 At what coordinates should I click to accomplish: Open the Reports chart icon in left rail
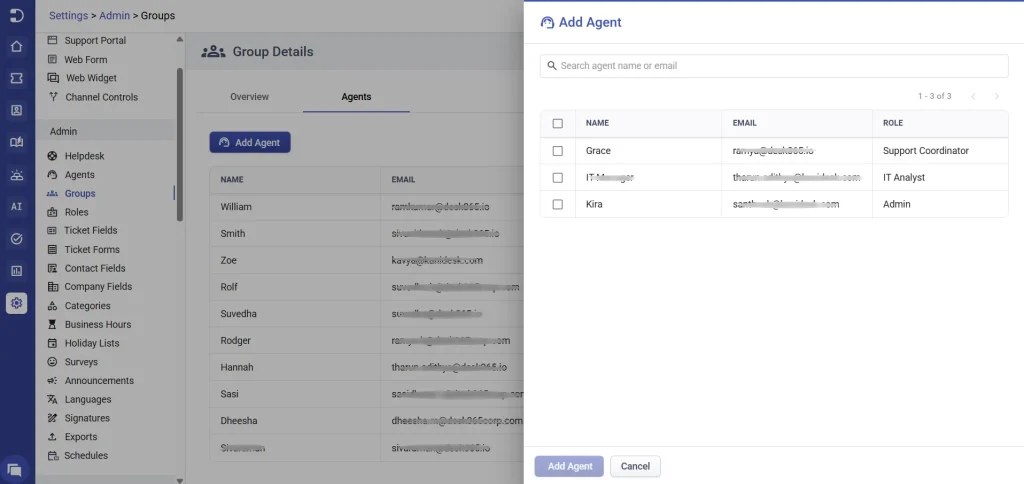coord(16,271)
